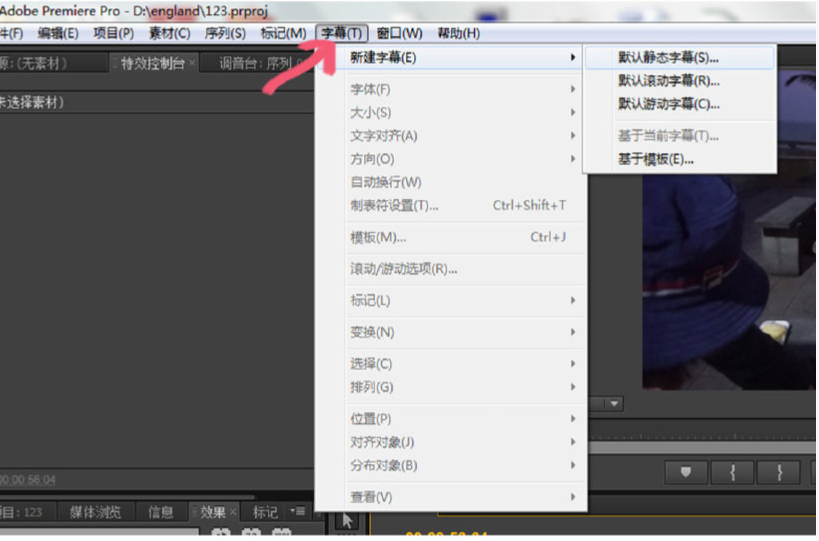Viewport: 819px width, 541px height.
Task: Open the 素材(C) menu
Action: (x=169, y=33)
